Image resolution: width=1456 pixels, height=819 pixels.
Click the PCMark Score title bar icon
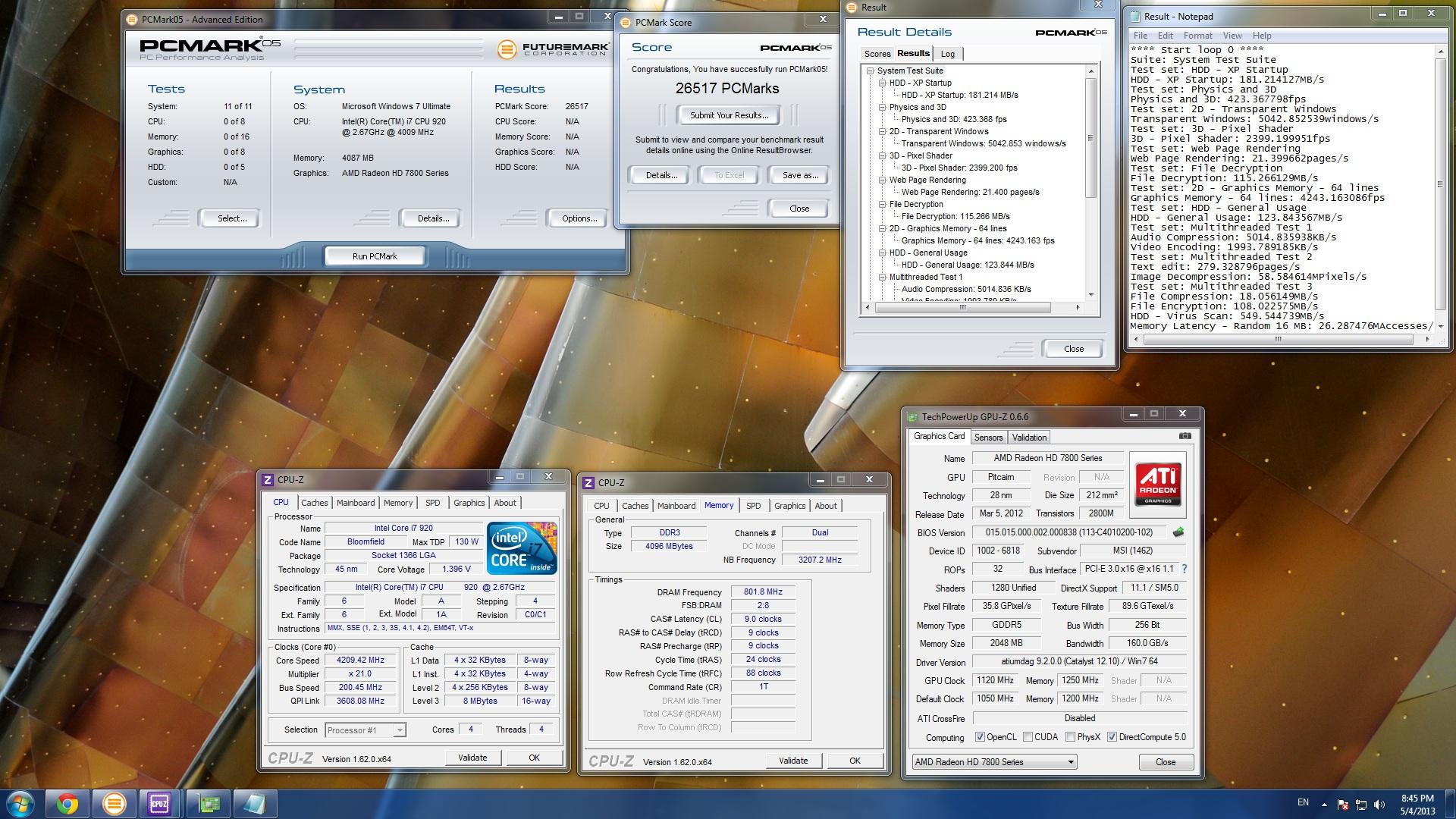[x=626, y=22]
